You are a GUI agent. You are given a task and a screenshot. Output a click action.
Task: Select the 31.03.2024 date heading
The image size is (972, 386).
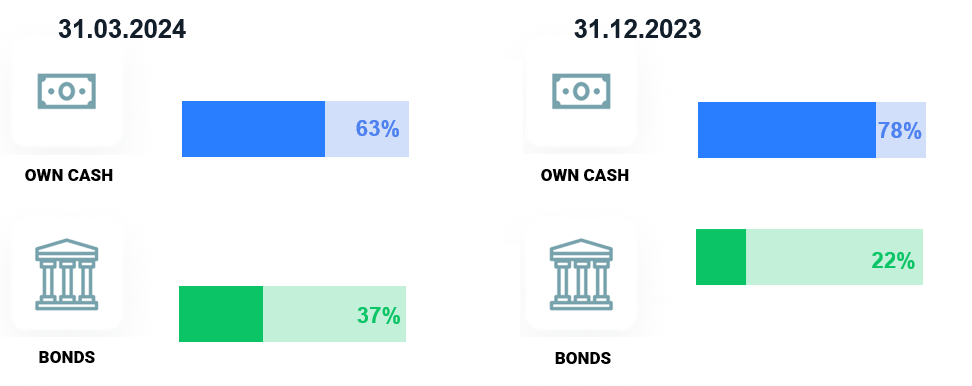click(122, 29)
